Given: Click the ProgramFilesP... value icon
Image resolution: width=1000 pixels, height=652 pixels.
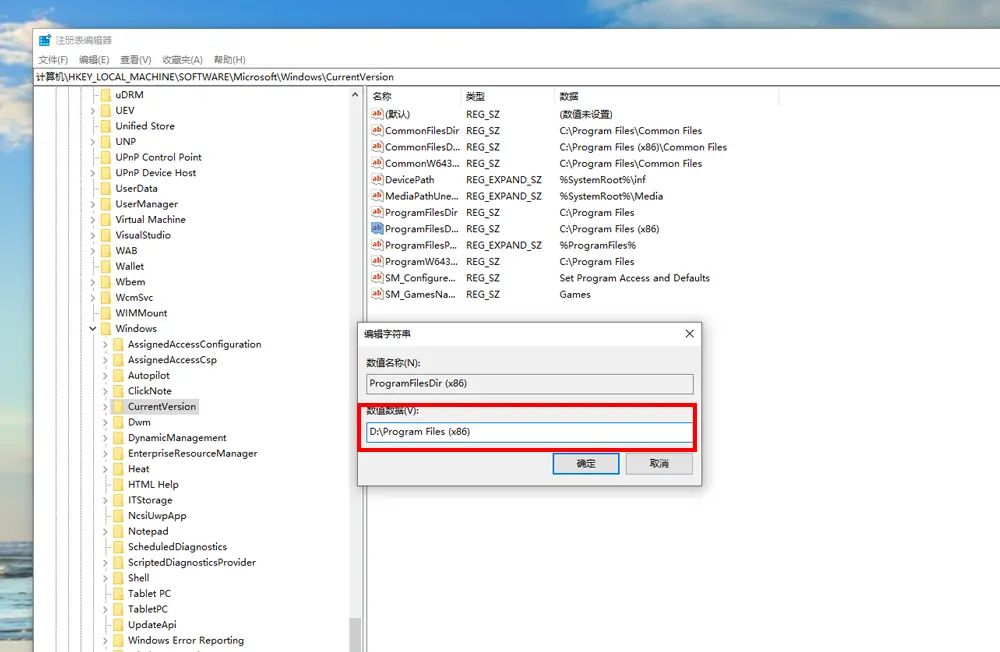Looking at the screenshot, I should [x=377, y=245].
